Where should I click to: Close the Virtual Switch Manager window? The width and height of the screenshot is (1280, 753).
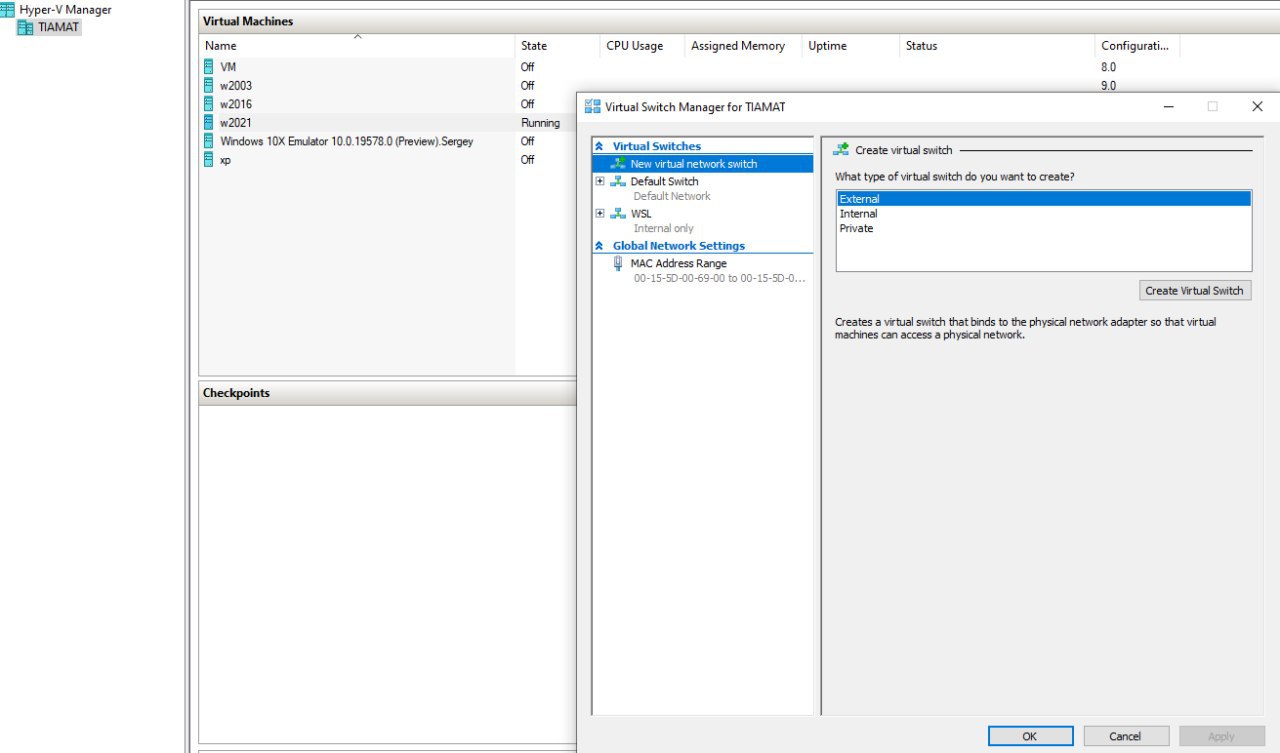[x=1257, y=106]
